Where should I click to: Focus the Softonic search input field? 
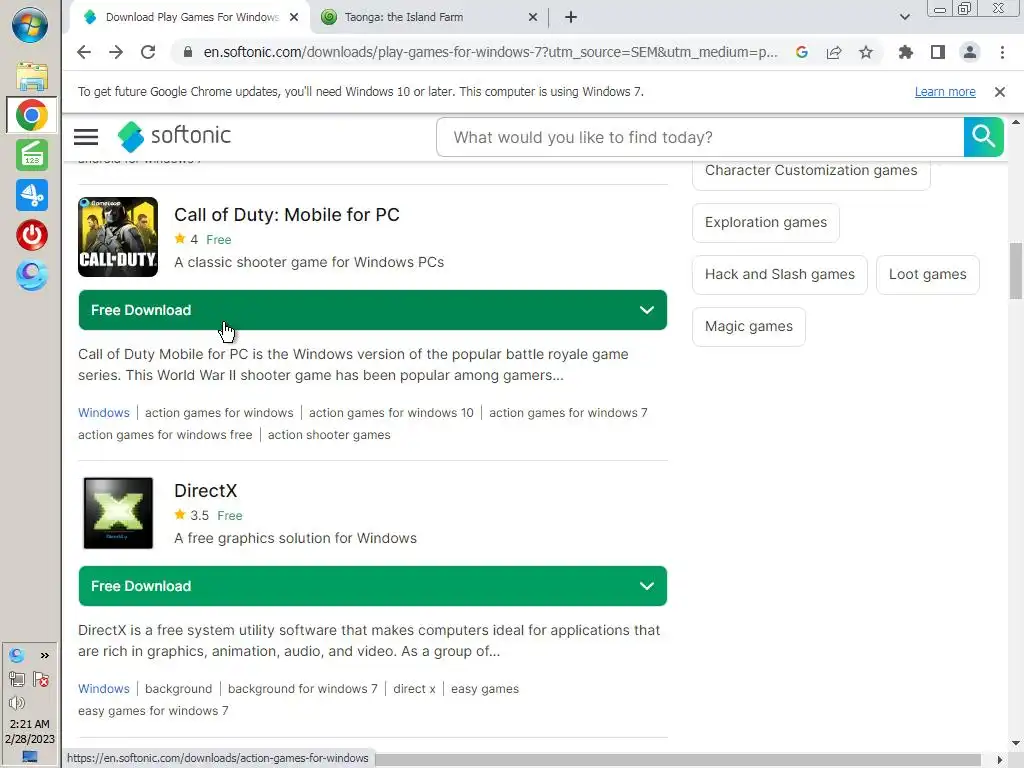click(x=700, y=137)
